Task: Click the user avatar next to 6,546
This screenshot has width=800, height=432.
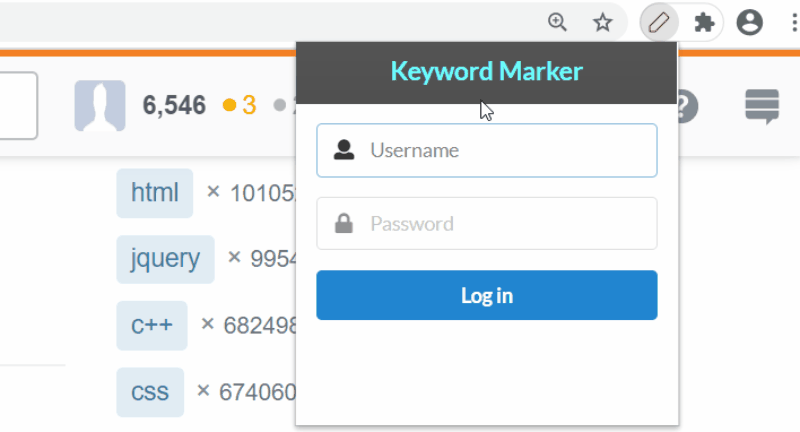Action: (100, 106)
